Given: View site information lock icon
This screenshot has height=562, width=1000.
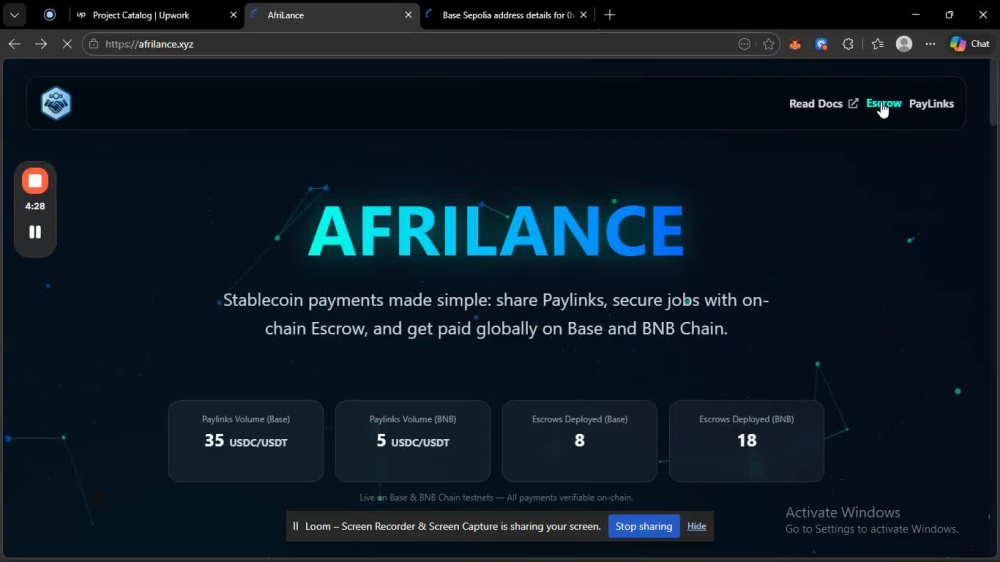Looking at the screenshot, I should (x=94, y=44).
